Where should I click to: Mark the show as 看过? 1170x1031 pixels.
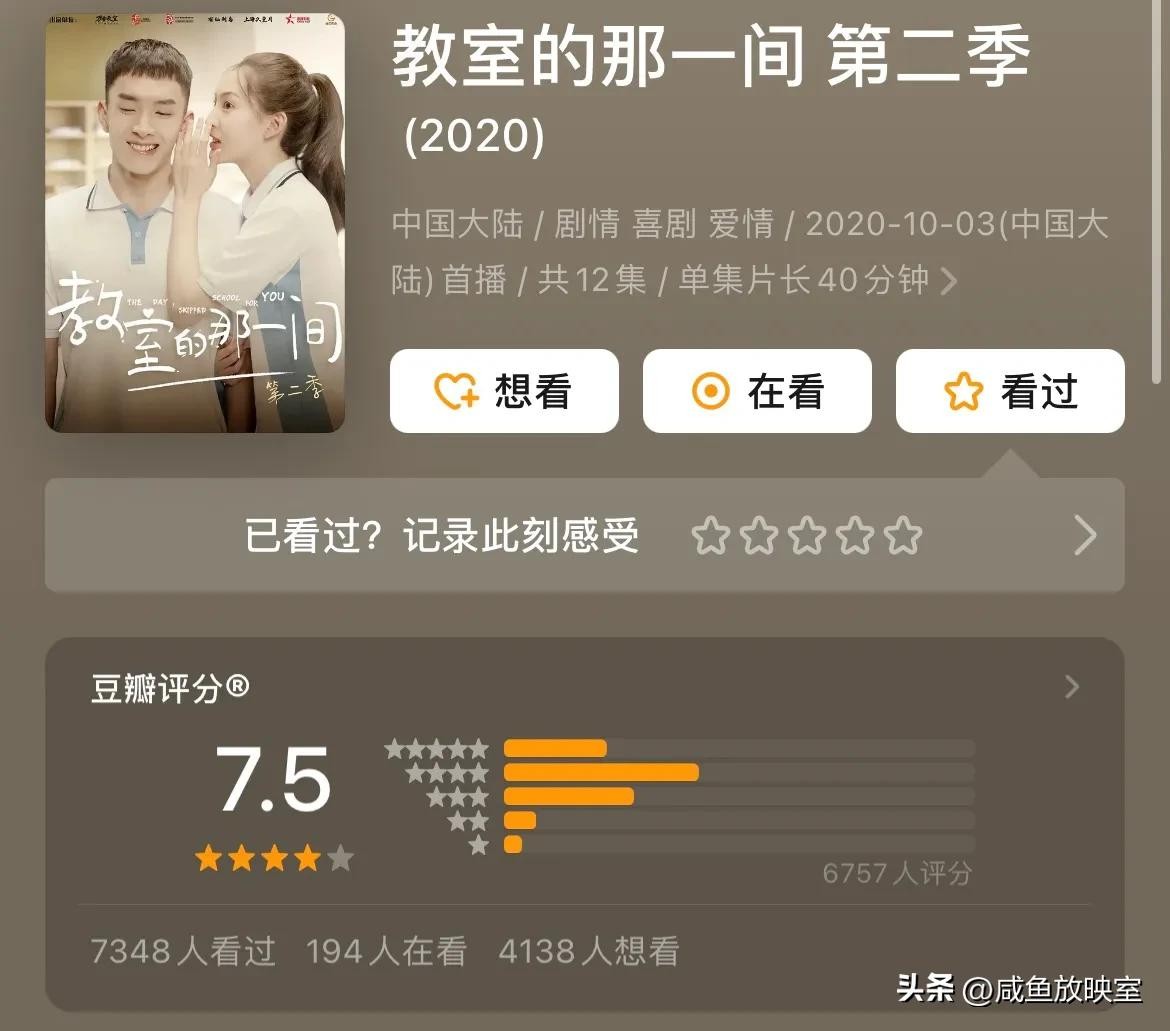[x=1010, y=391]
